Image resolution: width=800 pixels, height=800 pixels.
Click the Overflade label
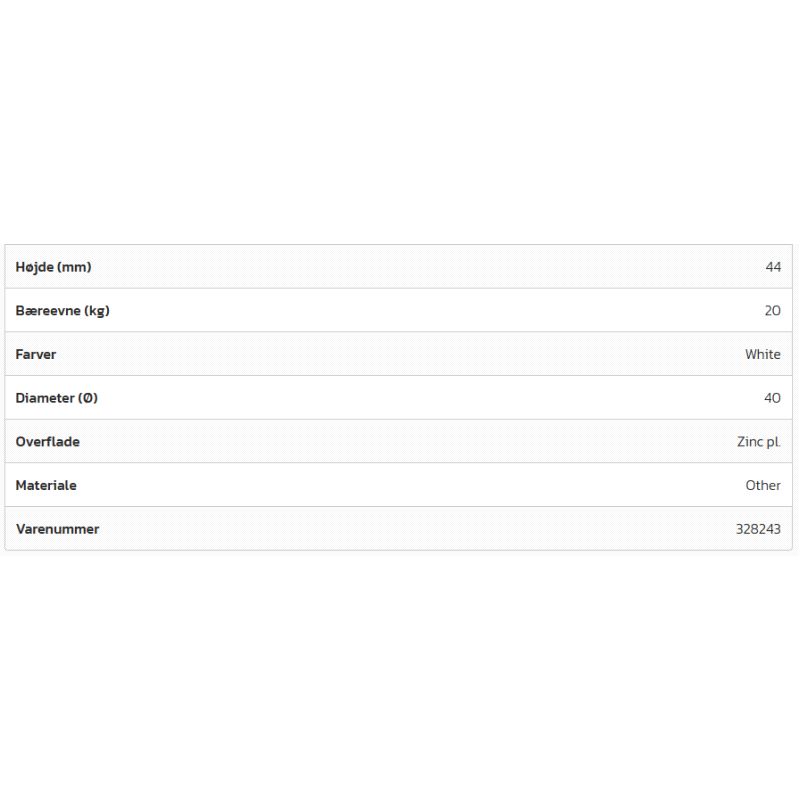click(47, 441)
